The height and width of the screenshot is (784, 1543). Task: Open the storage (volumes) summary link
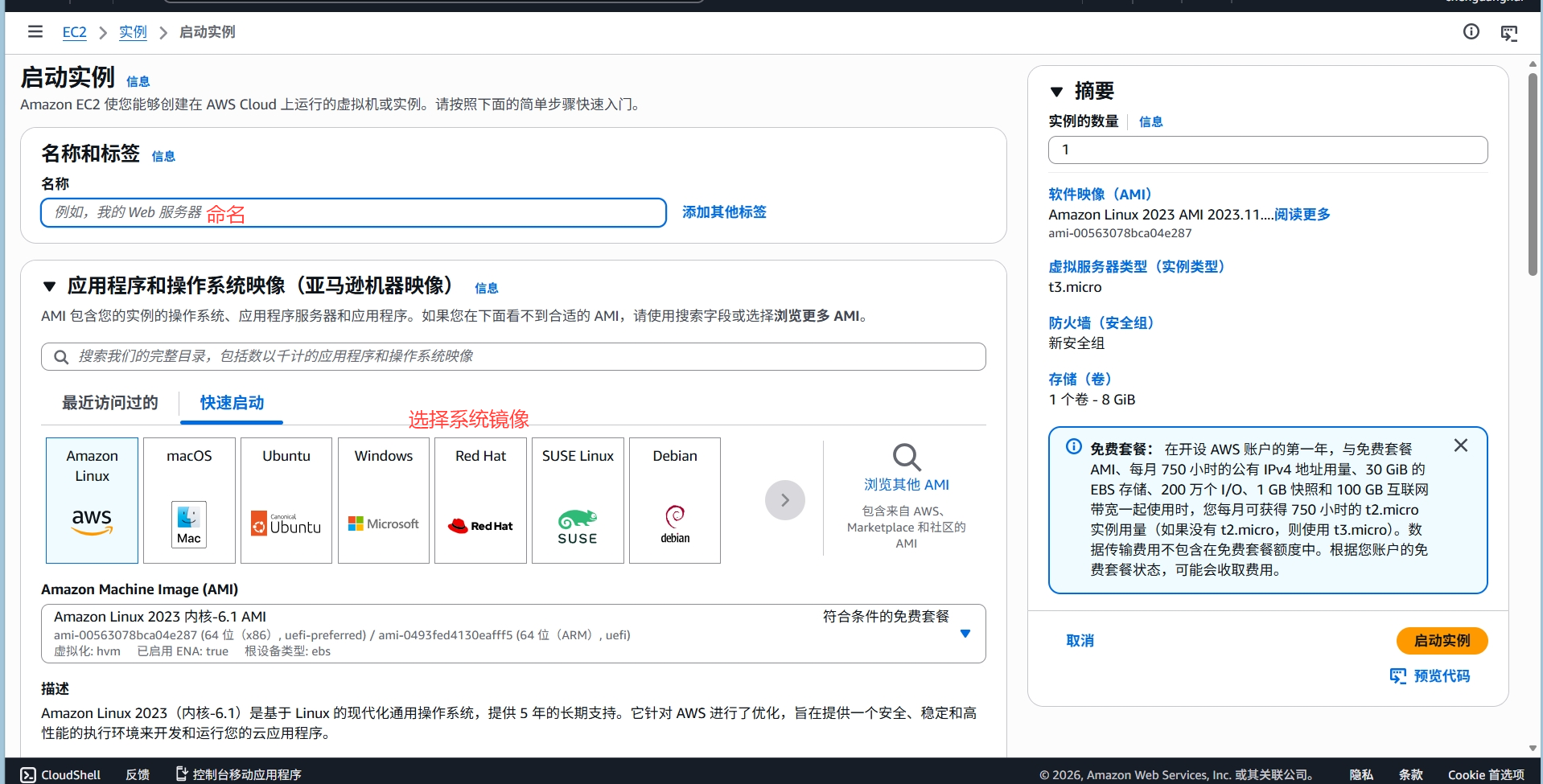(1080, 380)
